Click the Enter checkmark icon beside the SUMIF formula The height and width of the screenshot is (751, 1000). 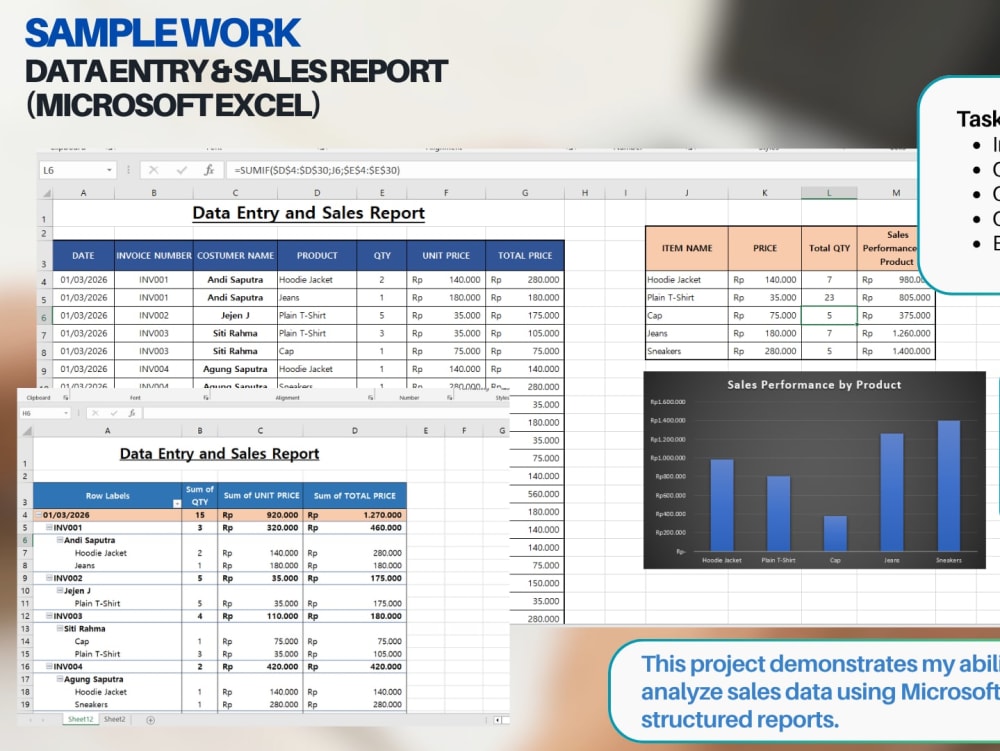tap(182, 170)
